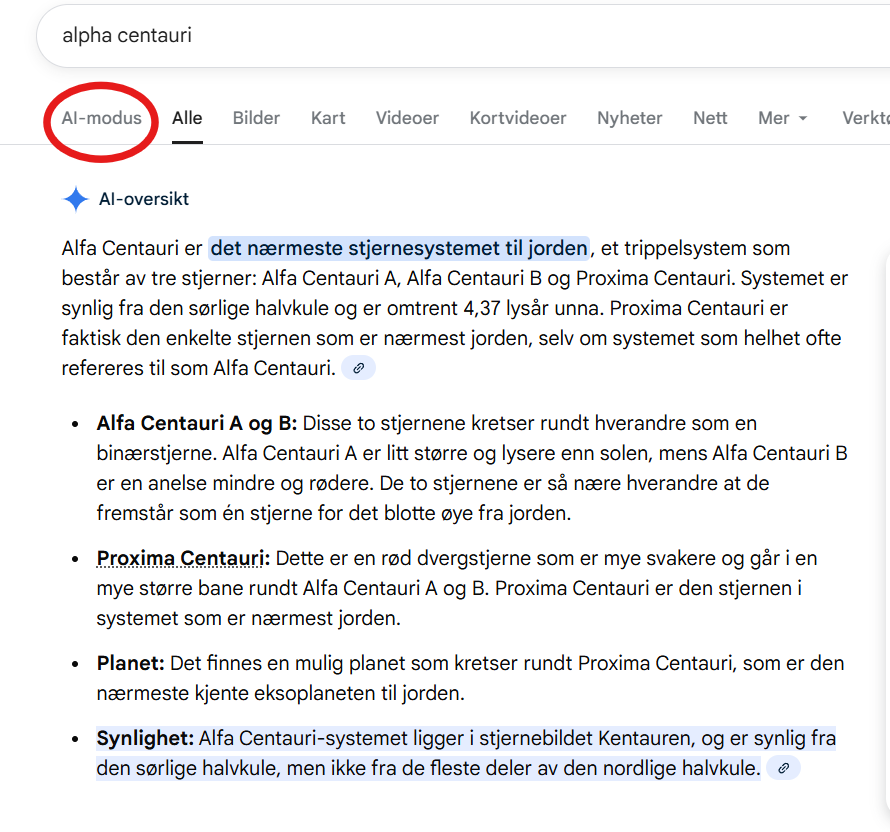The height and width of the screenshot is (832, 890).
Task: Show the Nyheter results tab
Action: click(x=629, y=118)
